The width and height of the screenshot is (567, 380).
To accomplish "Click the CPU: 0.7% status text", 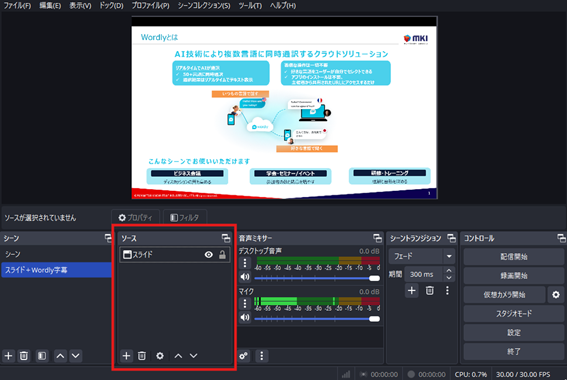I will 471,374.
